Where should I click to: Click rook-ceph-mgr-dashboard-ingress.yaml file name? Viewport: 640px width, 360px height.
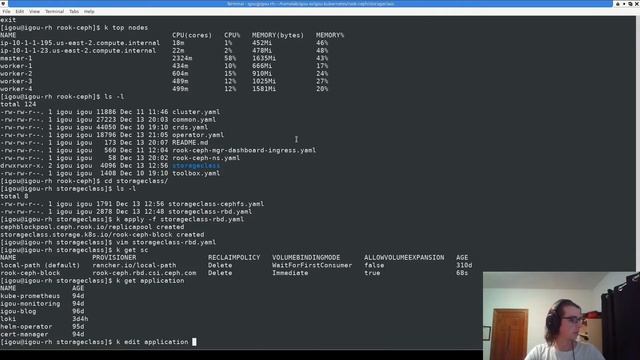click(x=244, y=150)
